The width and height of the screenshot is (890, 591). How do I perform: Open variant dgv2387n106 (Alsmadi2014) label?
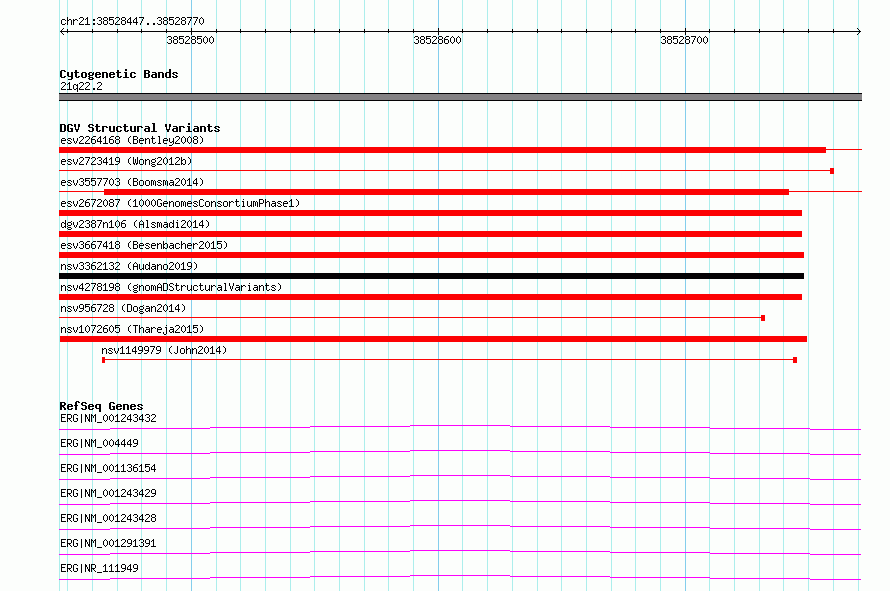[x=135, y=224]
